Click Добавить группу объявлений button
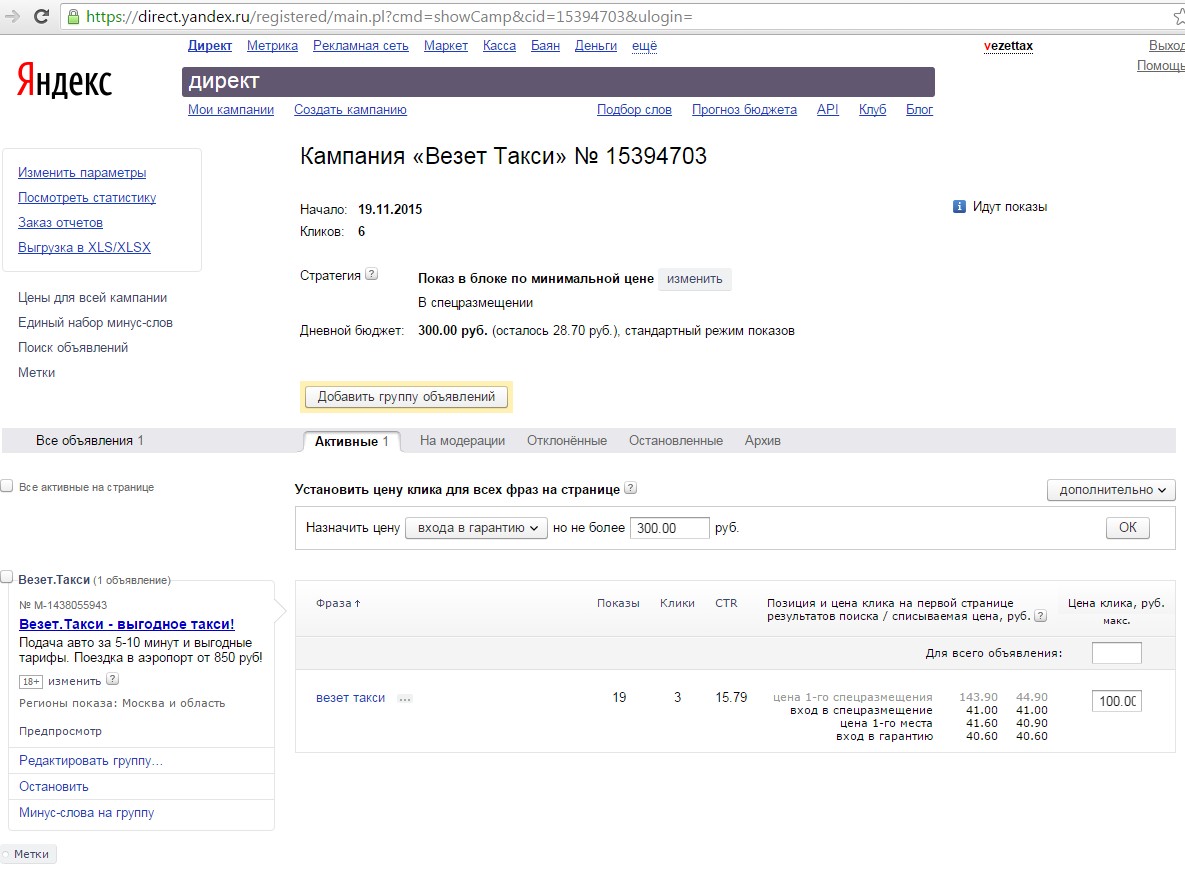This screenshot has width=1185, height=871. (406, 397)
